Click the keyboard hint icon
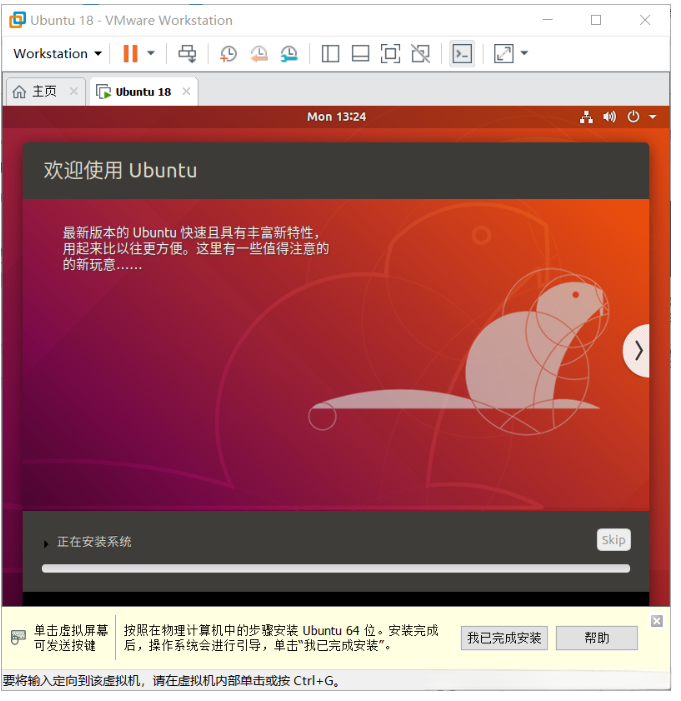The image size is (681, 701). (18, 637)
